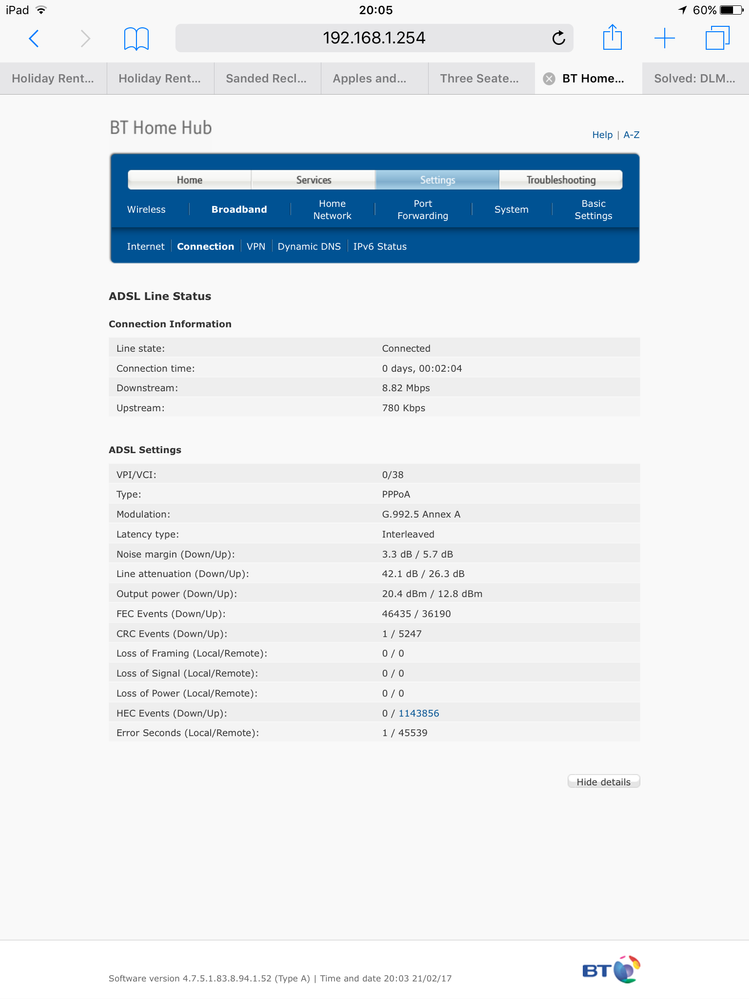Viewport: 749px width, 999px height.
Task: Tap the software version footer text
Action: 209,979
